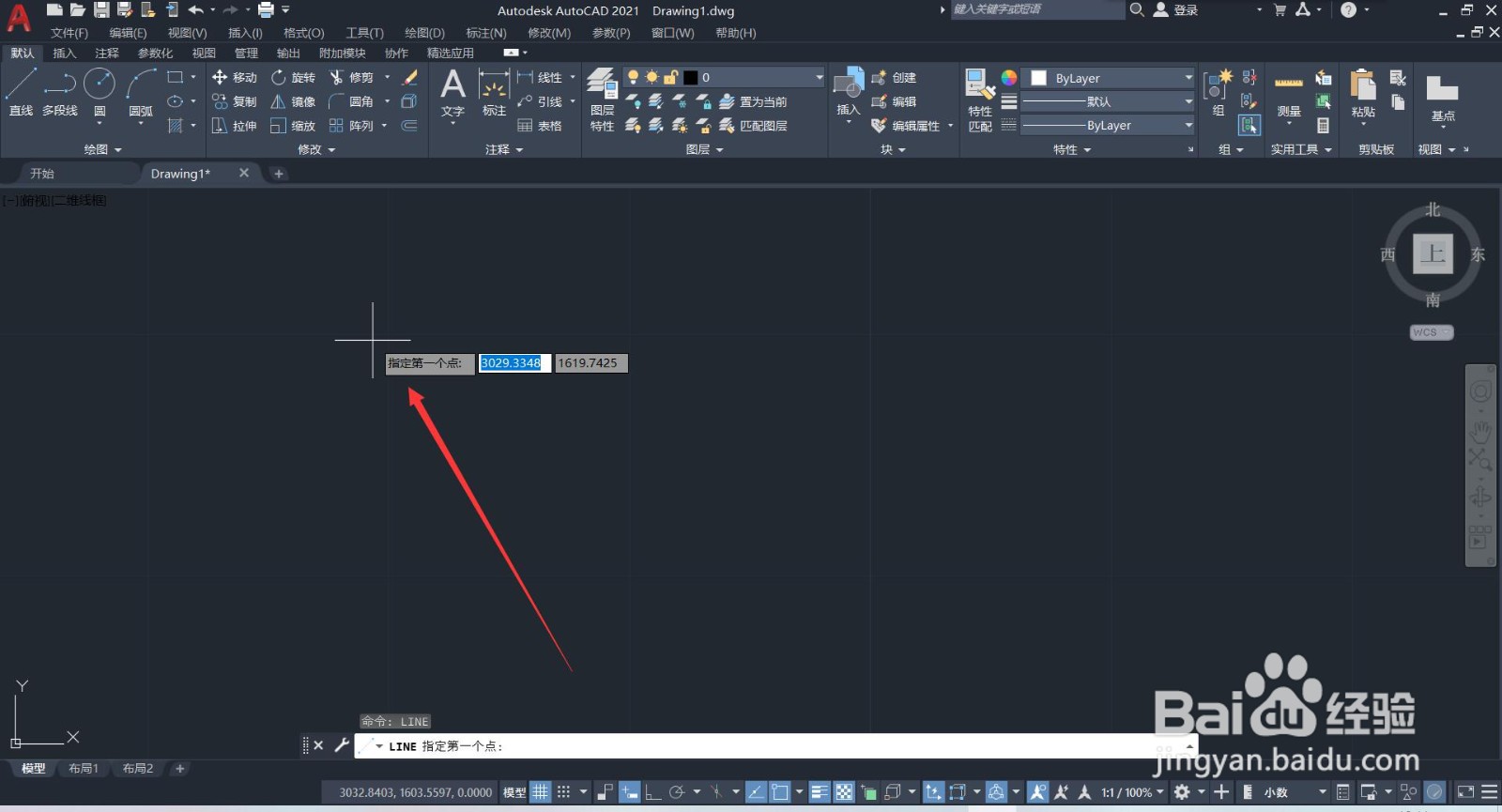Expand the 注释 panel
Viewport: 1502px width, 812px height.
point(504,149)
